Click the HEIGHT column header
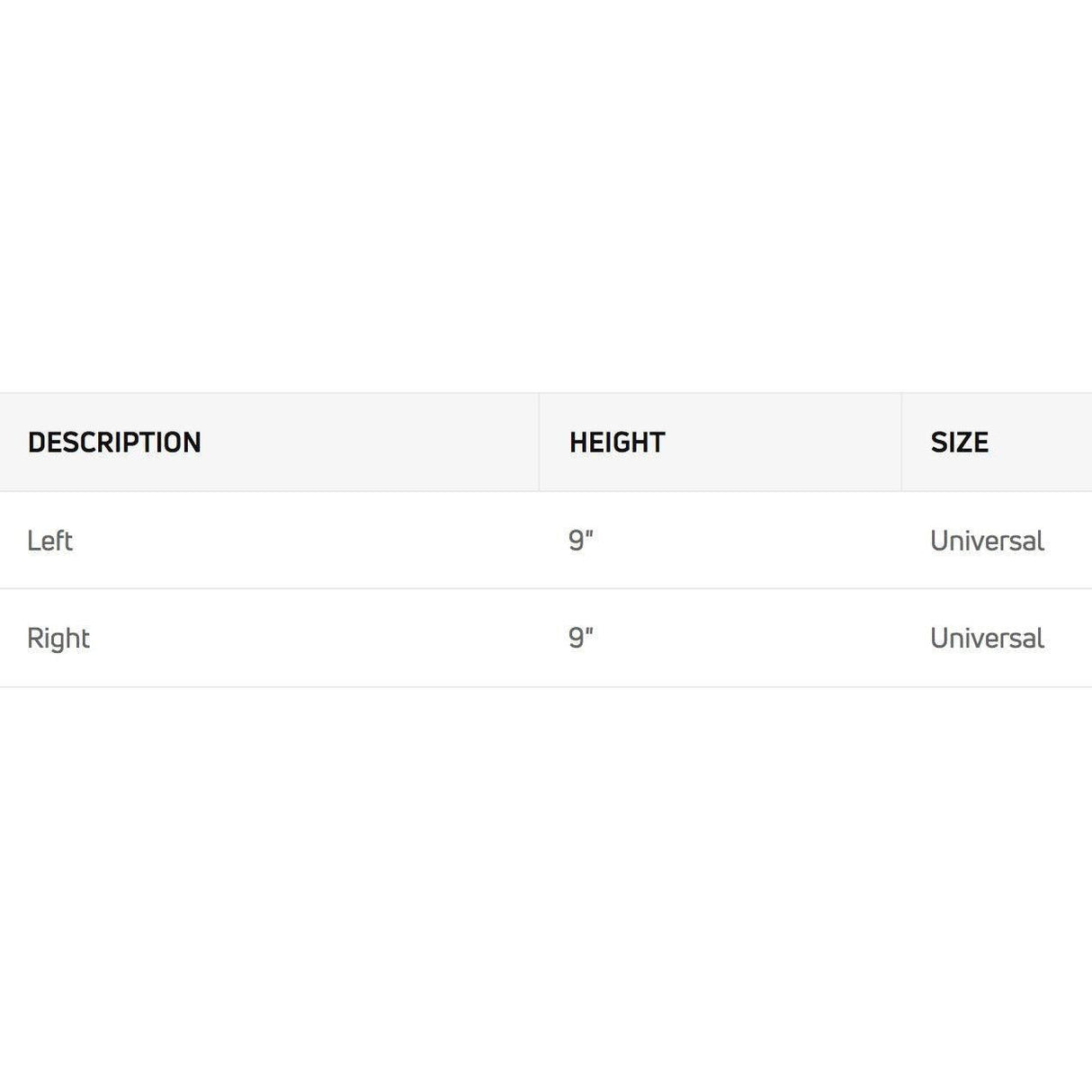This screenshot has height=1092, width=1092. pyautogui.click(x=617, y=443)
